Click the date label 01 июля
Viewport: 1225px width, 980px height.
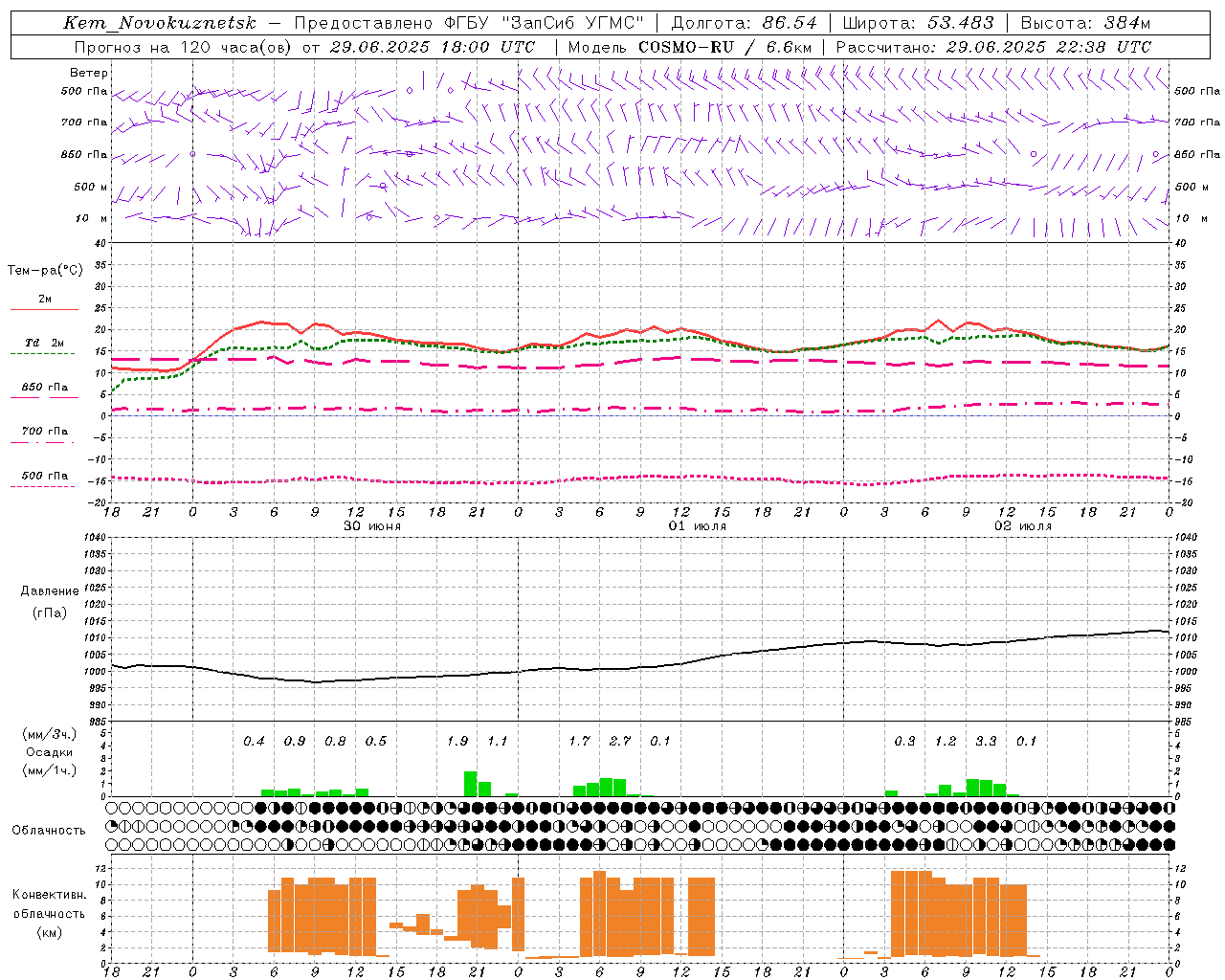tap(698, 526)
